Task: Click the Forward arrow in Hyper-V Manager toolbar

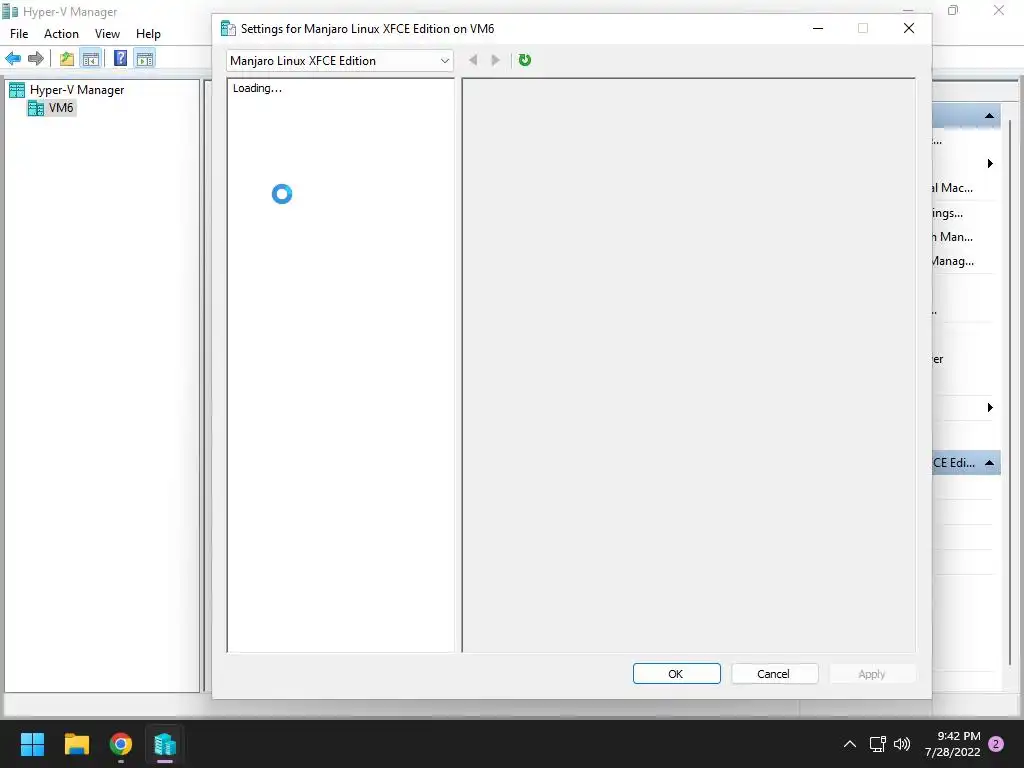Action: 36,59
